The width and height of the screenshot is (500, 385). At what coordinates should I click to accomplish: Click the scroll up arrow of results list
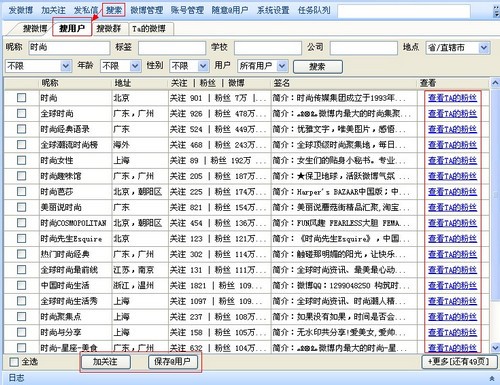click(x=495, y=82)
